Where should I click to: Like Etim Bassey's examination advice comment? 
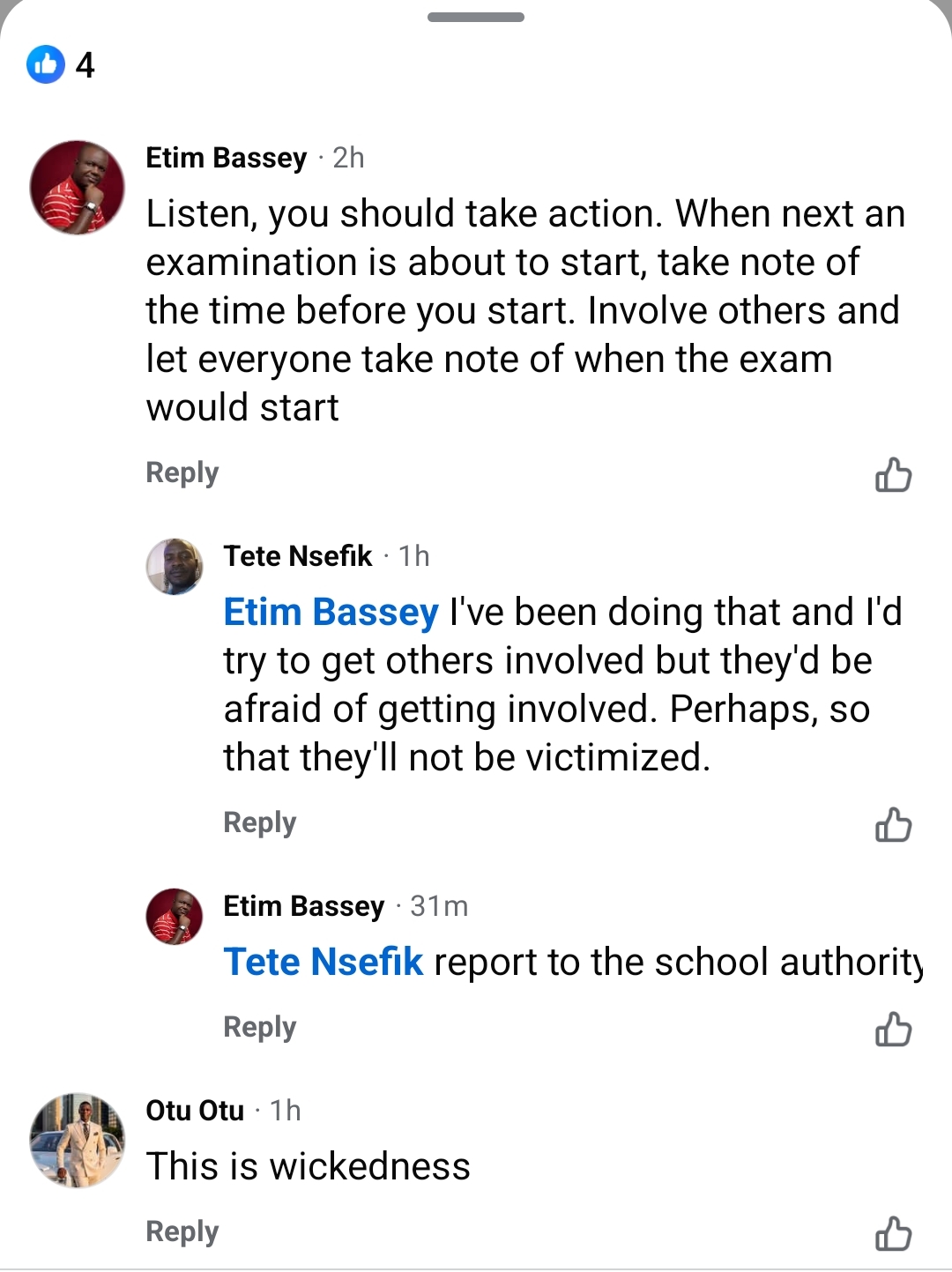[892, 475]
